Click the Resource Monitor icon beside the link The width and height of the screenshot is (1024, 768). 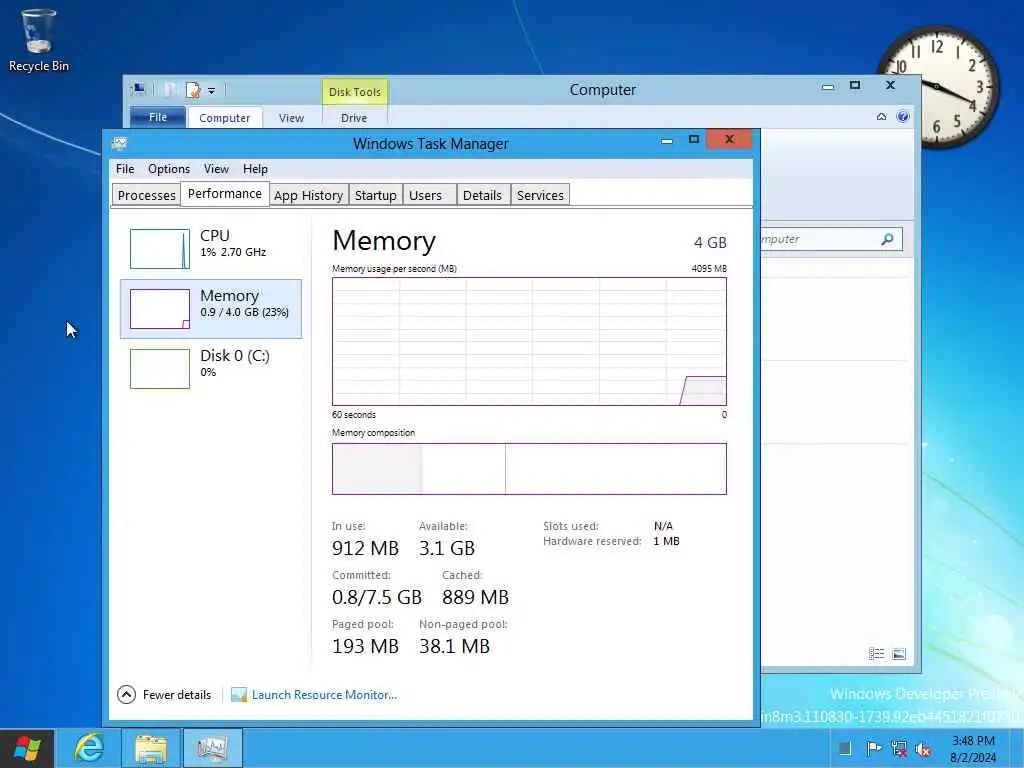pos(239,695)
